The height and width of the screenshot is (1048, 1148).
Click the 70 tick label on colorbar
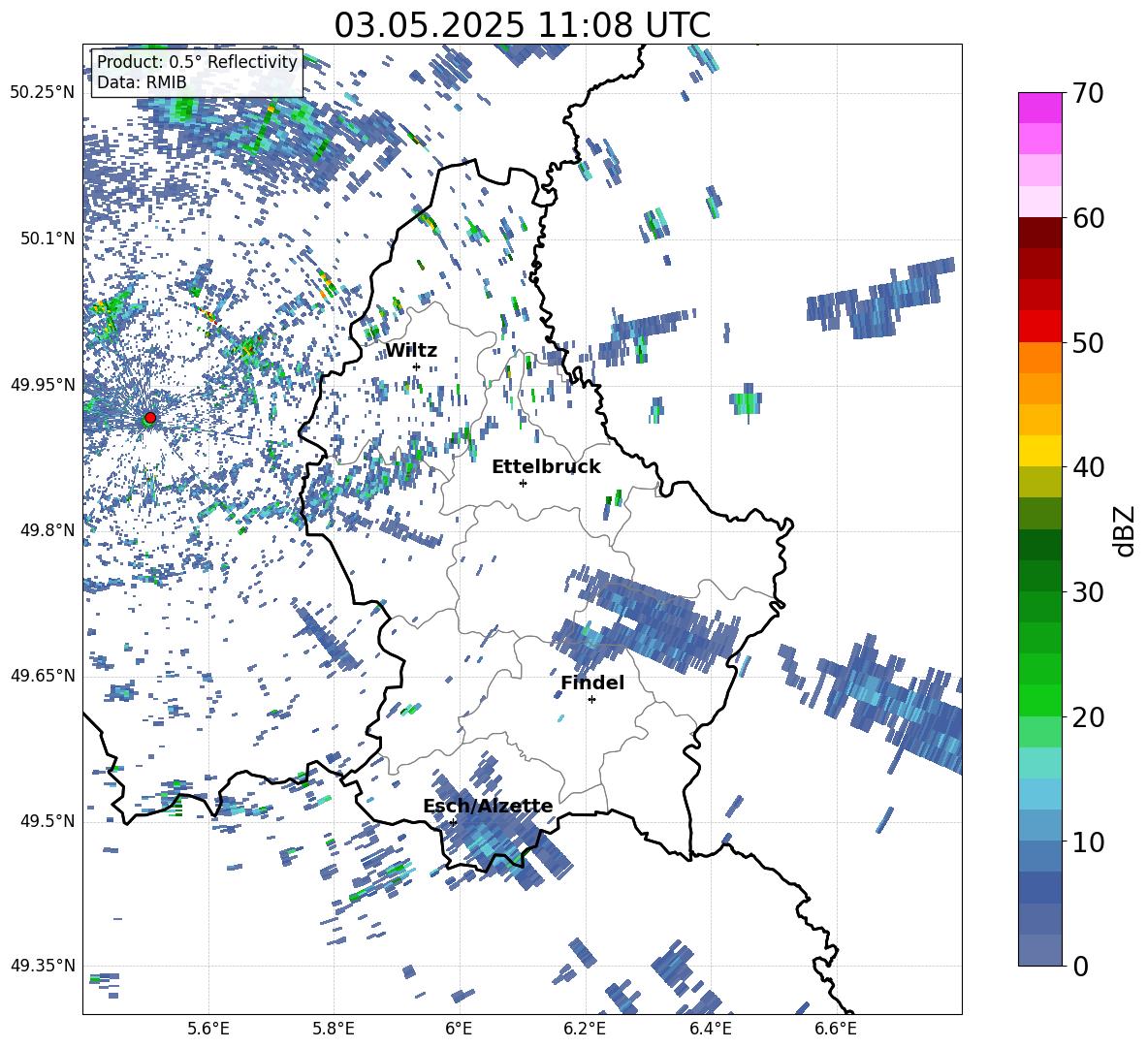1088,94
